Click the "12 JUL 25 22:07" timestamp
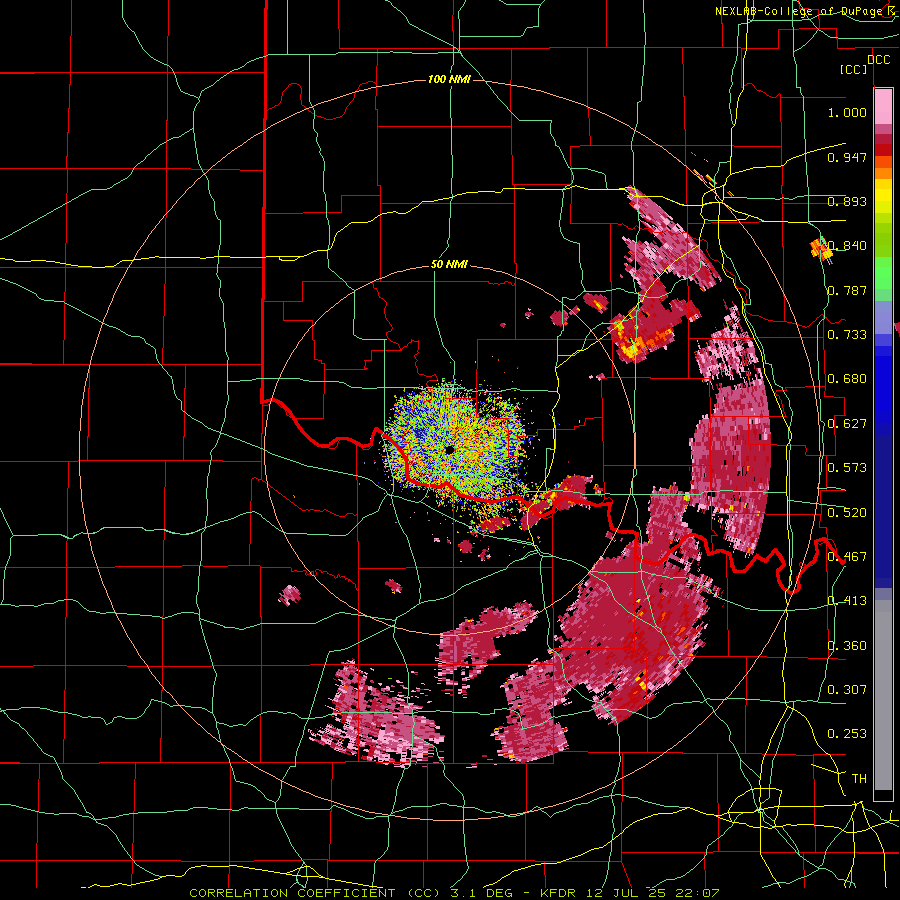The width and height of the screenshot is (900, 900). point(653,893)
